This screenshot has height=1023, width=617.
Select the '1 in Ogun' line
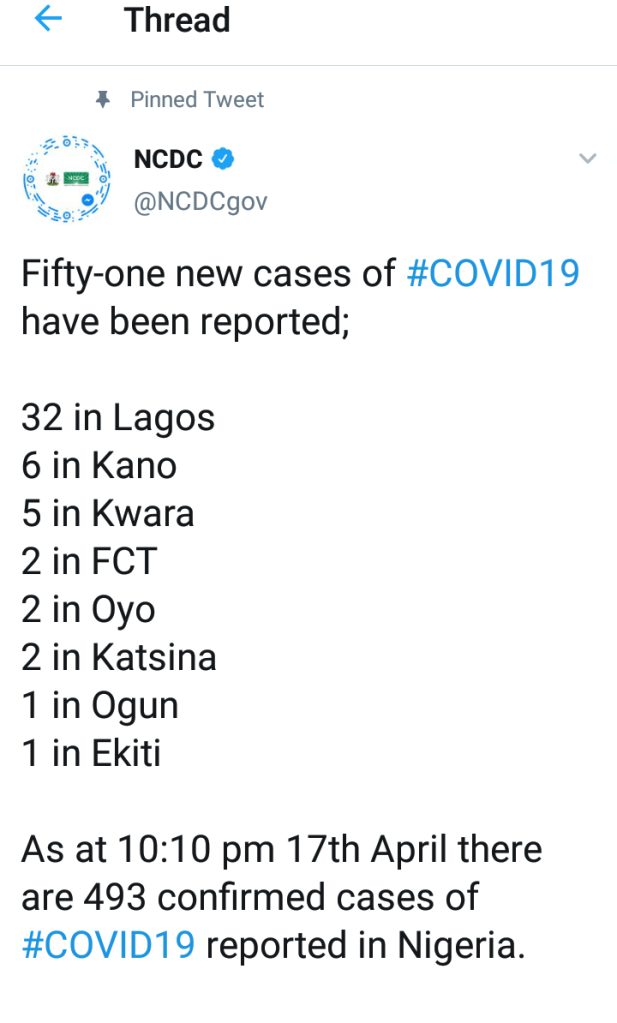coord(100,706)
